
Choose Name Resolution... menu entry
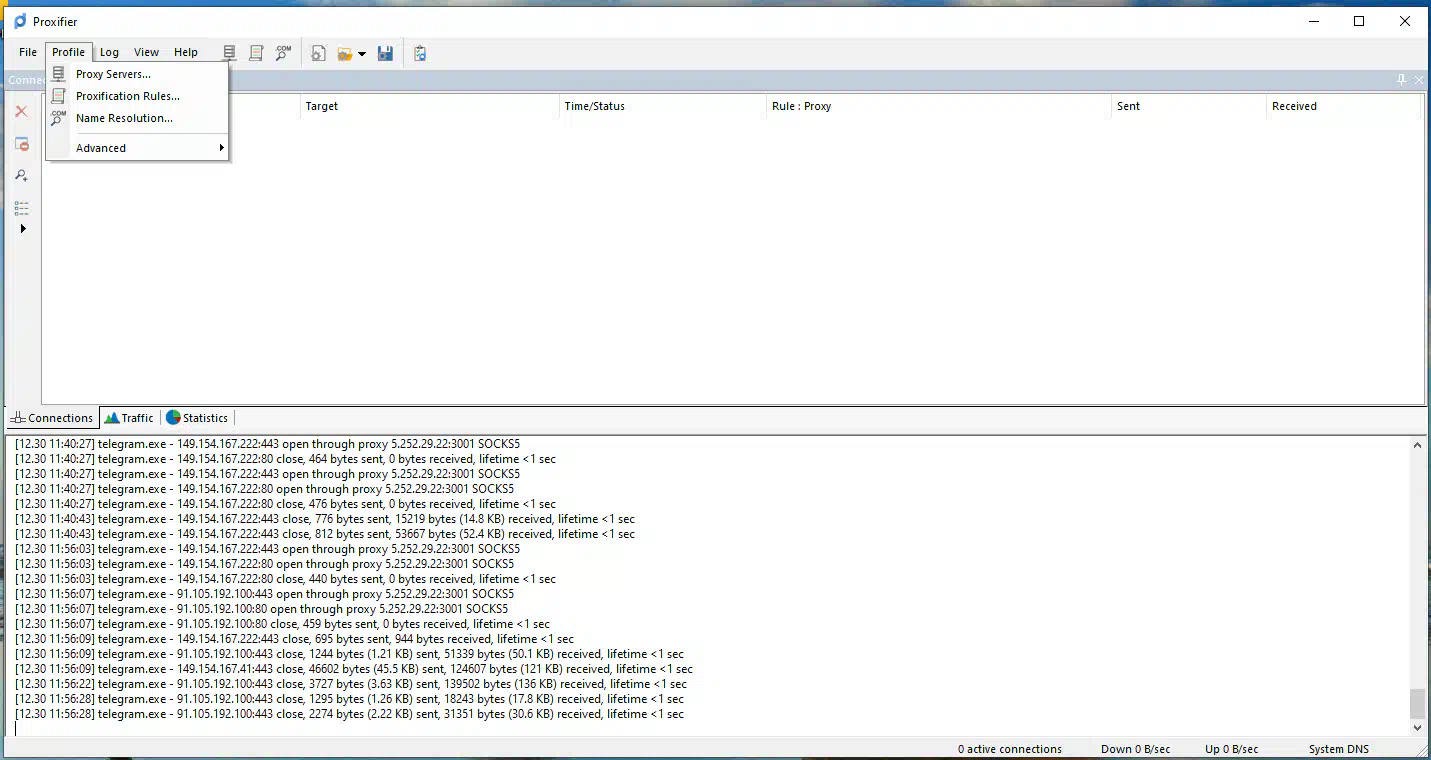[138, 118]
